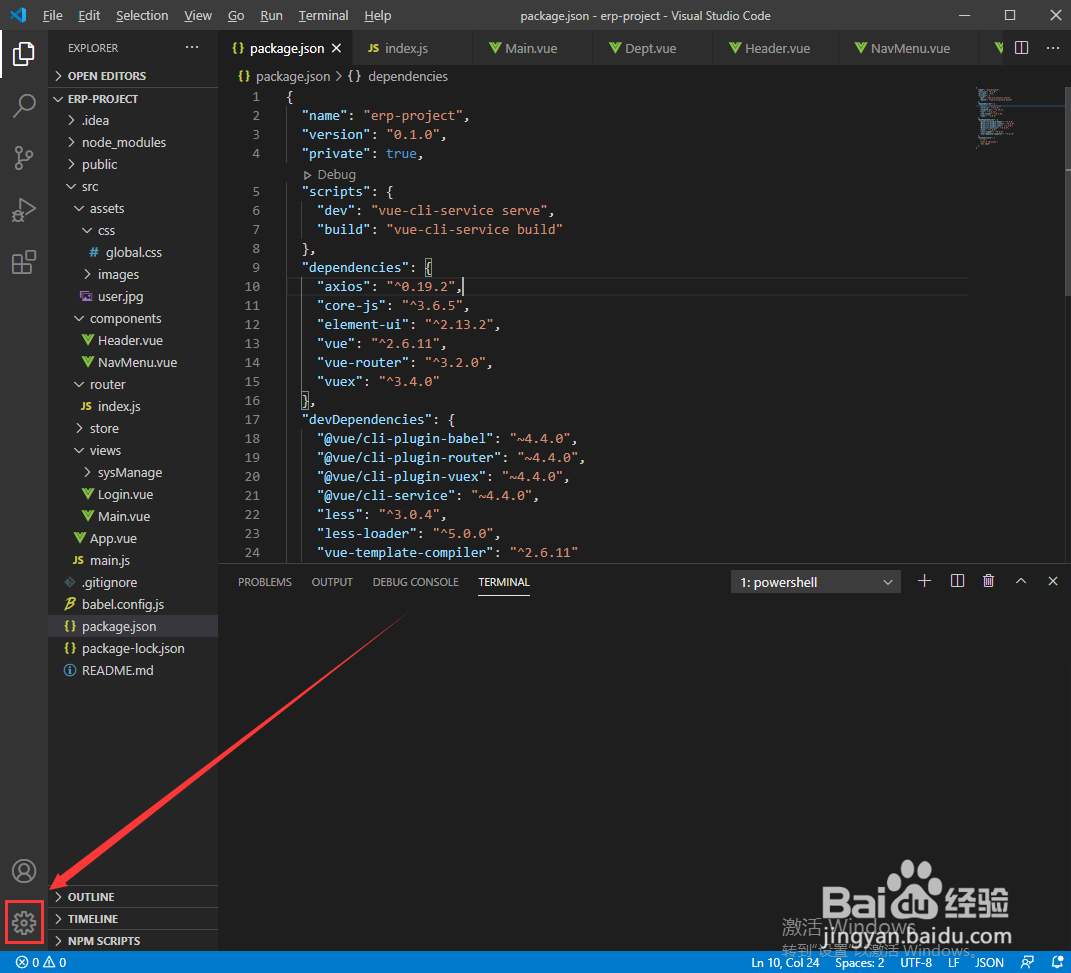Open the Explorer view in activity bar
This screenshot has height=973, width=1071.
pyautogui.click(x=24, y=54)
